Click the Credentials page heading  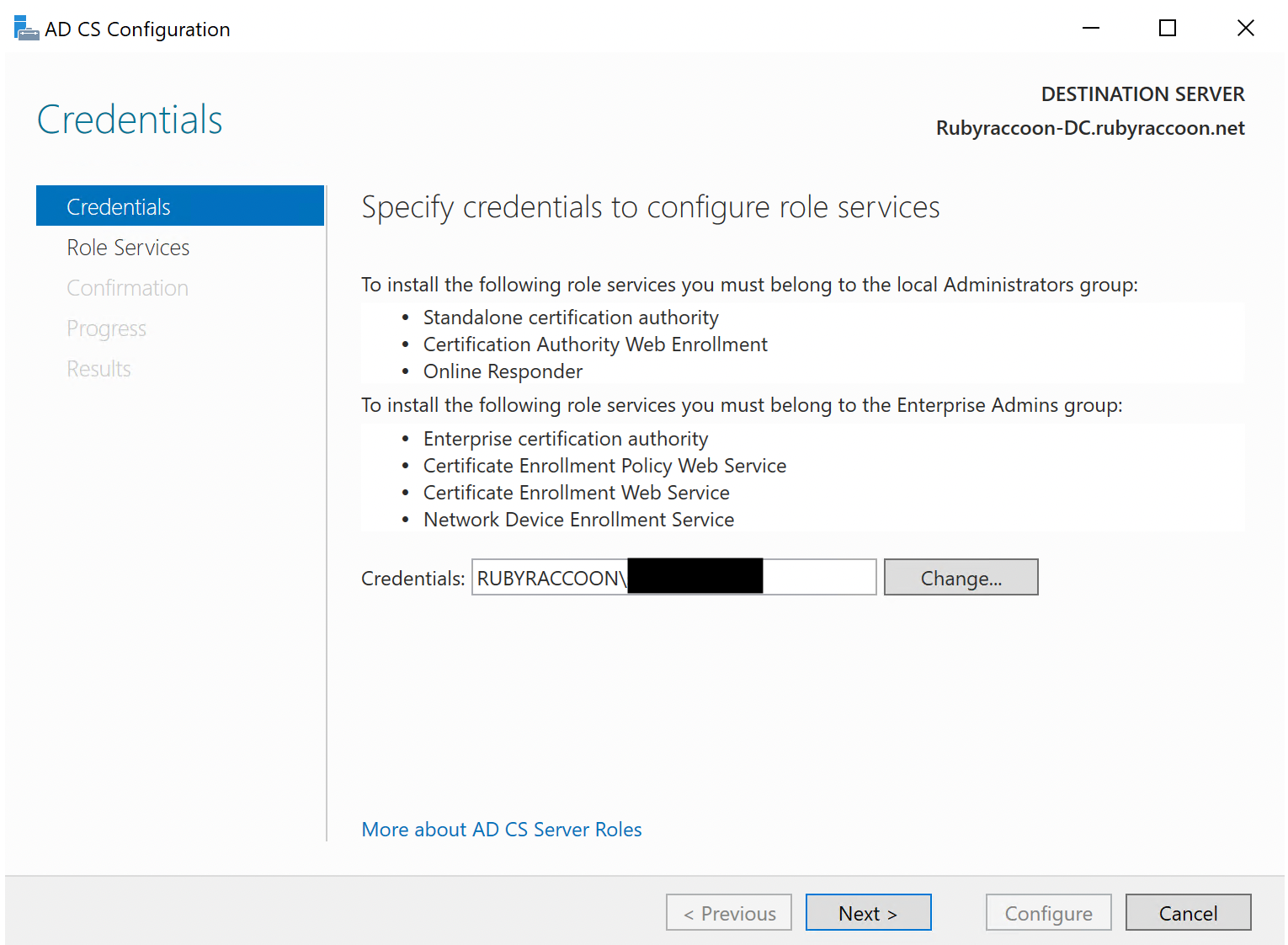(x=129, y=119)
